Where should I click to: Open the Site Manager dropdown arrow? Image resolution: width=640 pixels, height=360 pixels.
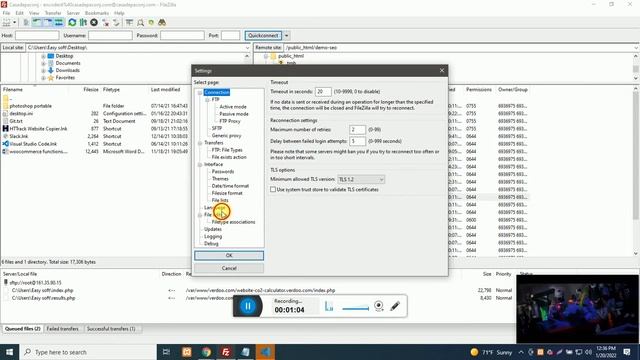(x=15, y=22)
